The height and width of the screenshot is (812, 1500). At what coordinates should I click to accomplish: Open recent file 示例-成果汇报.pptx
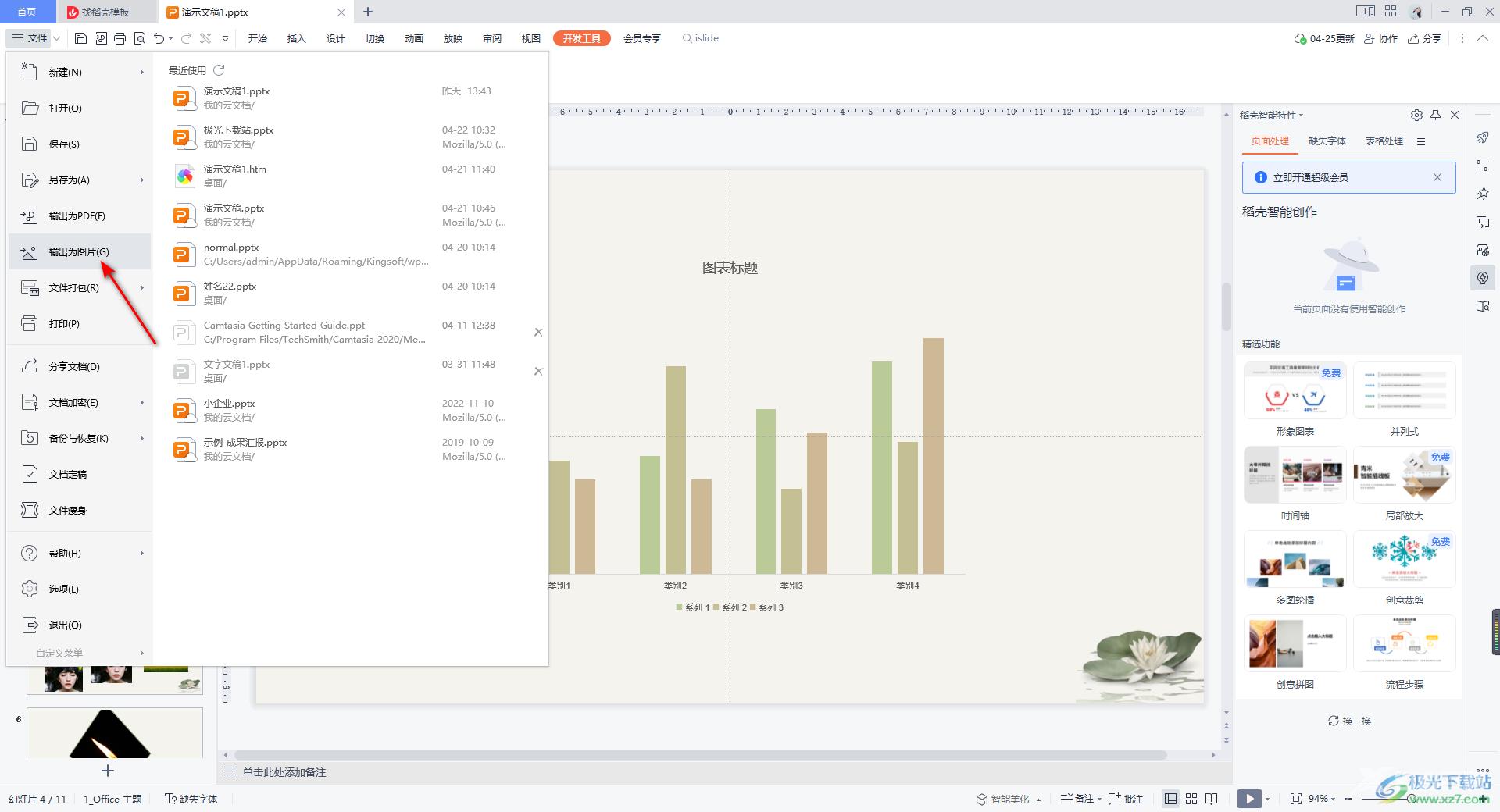(350, 450)
